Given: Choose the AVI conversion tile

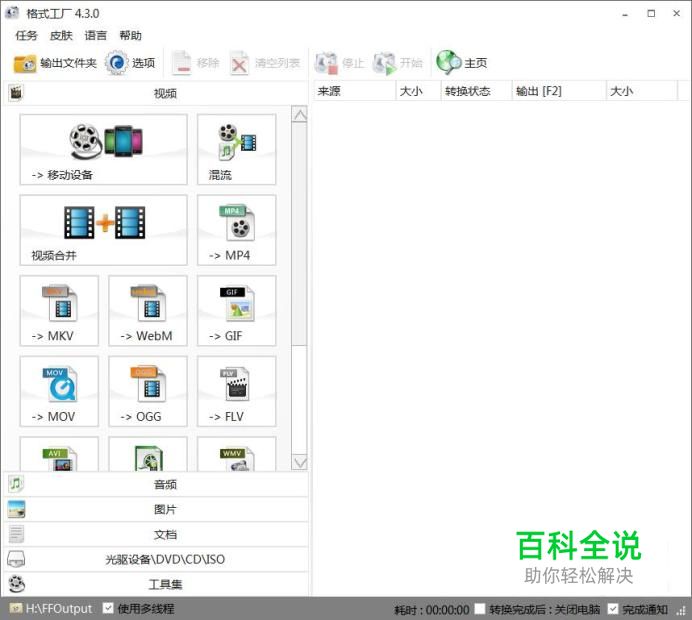Looking at the screenshot, I should tap(59, 455).
